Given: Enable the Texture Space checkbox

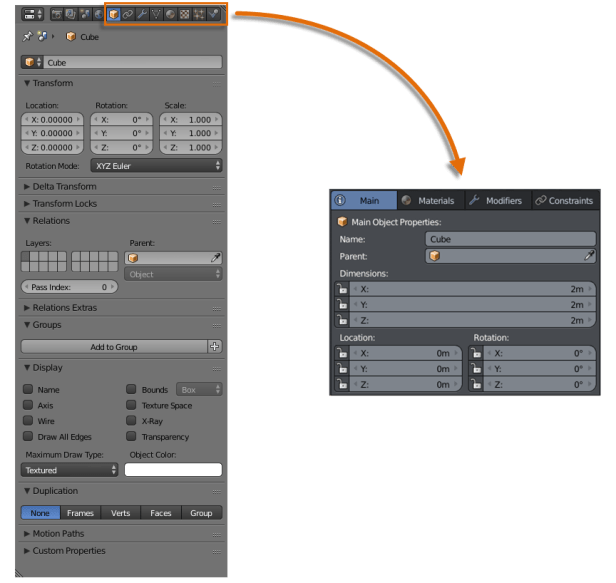Looking at the screenshot, I should [x=131, y=405].
